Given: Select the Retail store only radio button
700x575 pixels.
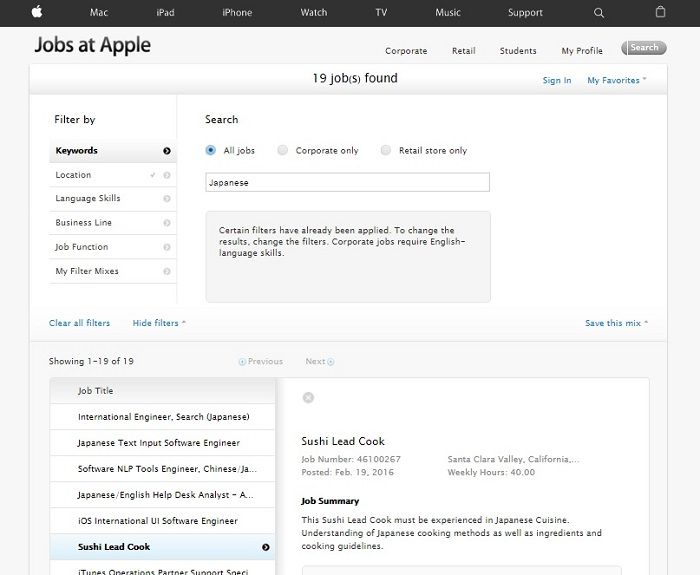Looking at the screenshot, I should click(386, 150).
